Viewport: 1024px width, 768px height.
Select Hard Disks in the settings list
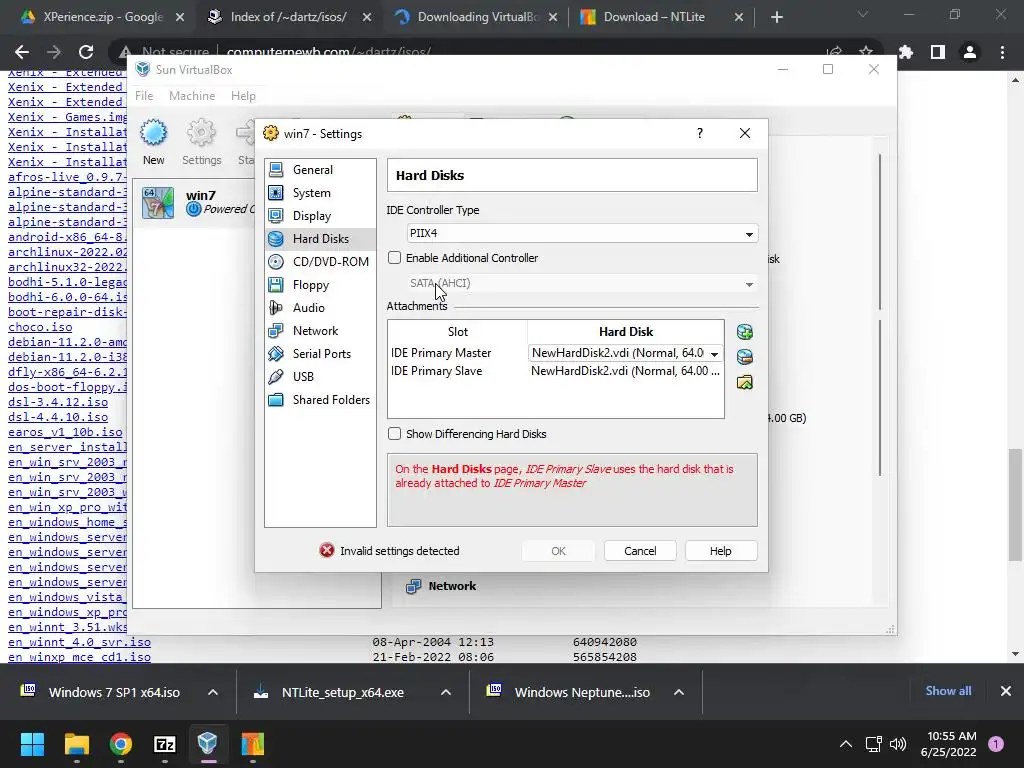pos(320,238)
